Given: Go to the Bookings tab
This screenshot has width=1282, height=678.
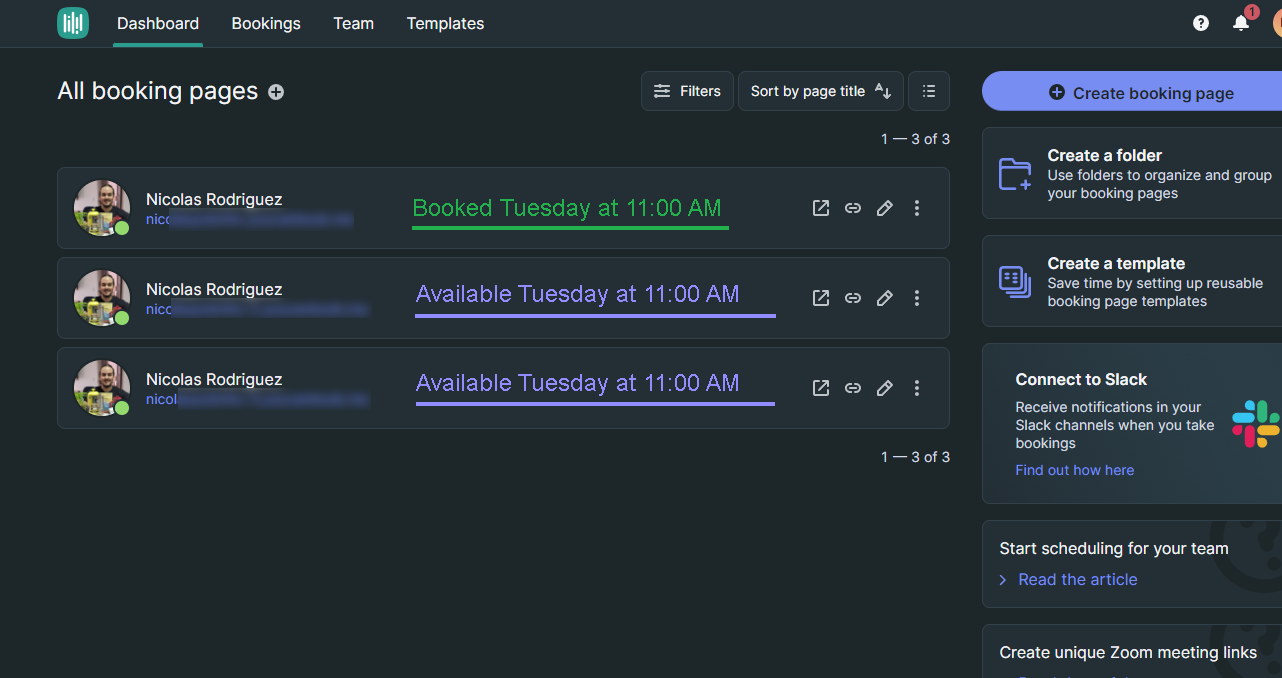Looking at the screenshot, I should coord(266,23).
